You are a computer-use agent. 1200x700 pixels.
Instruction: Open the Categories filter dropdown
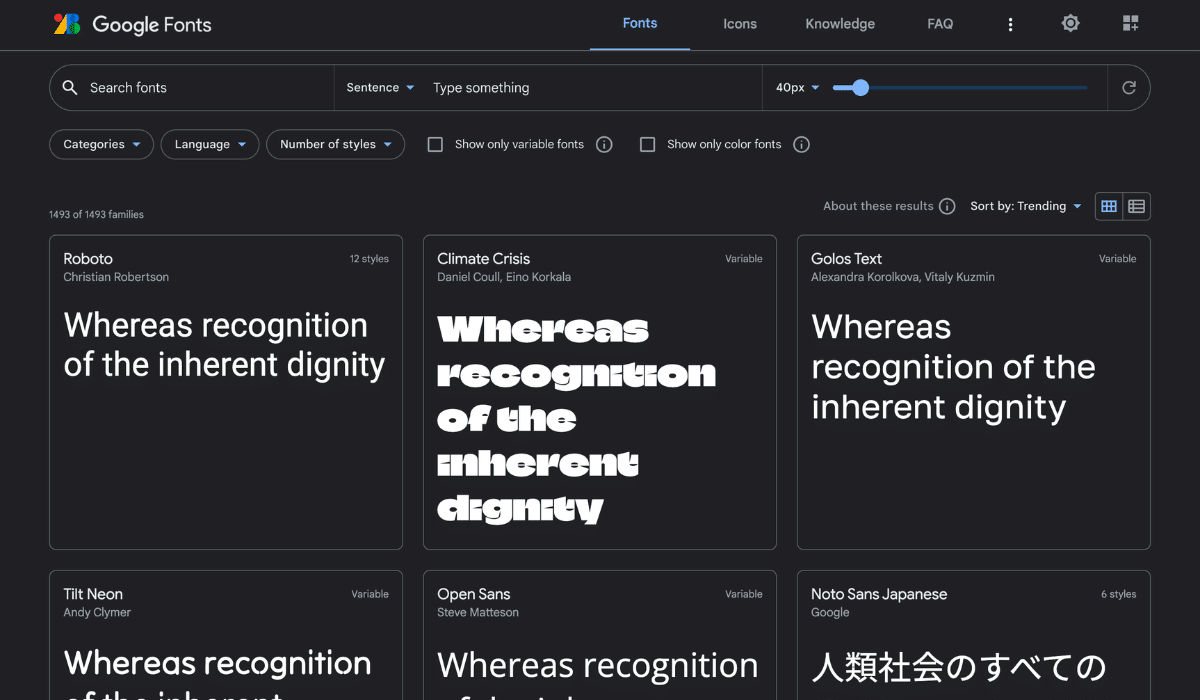[101, 145]
